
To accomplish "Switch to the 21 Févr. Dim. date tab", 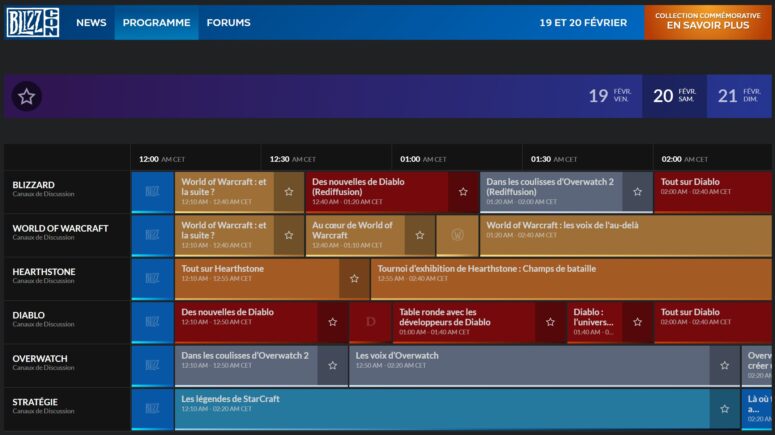I will [739, 96].
